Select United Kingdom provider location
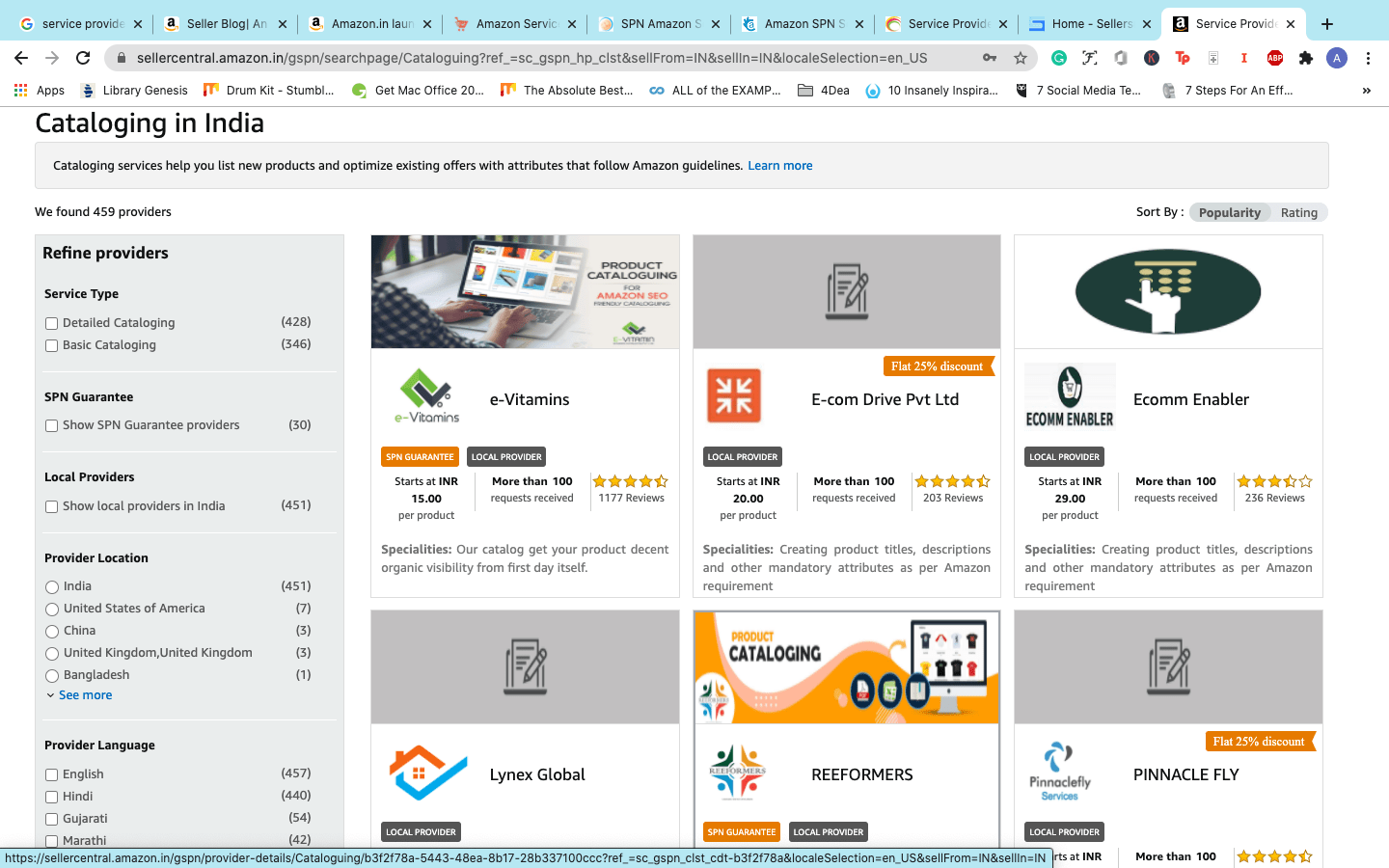This screenshot has width=1389, height=868. pos(52,653)
